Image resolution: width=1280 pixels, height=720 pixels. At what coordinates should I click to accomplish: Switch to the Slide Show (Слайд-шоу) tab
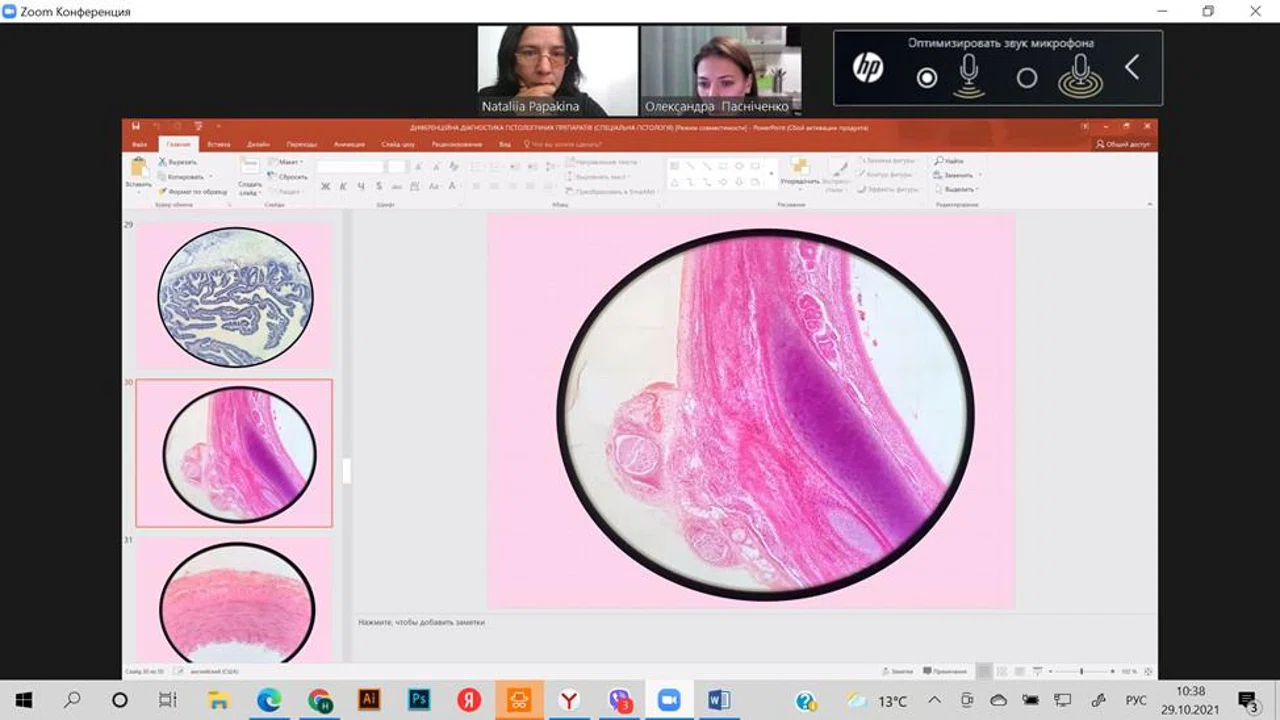pyautogui.click(x=398, y=144)
